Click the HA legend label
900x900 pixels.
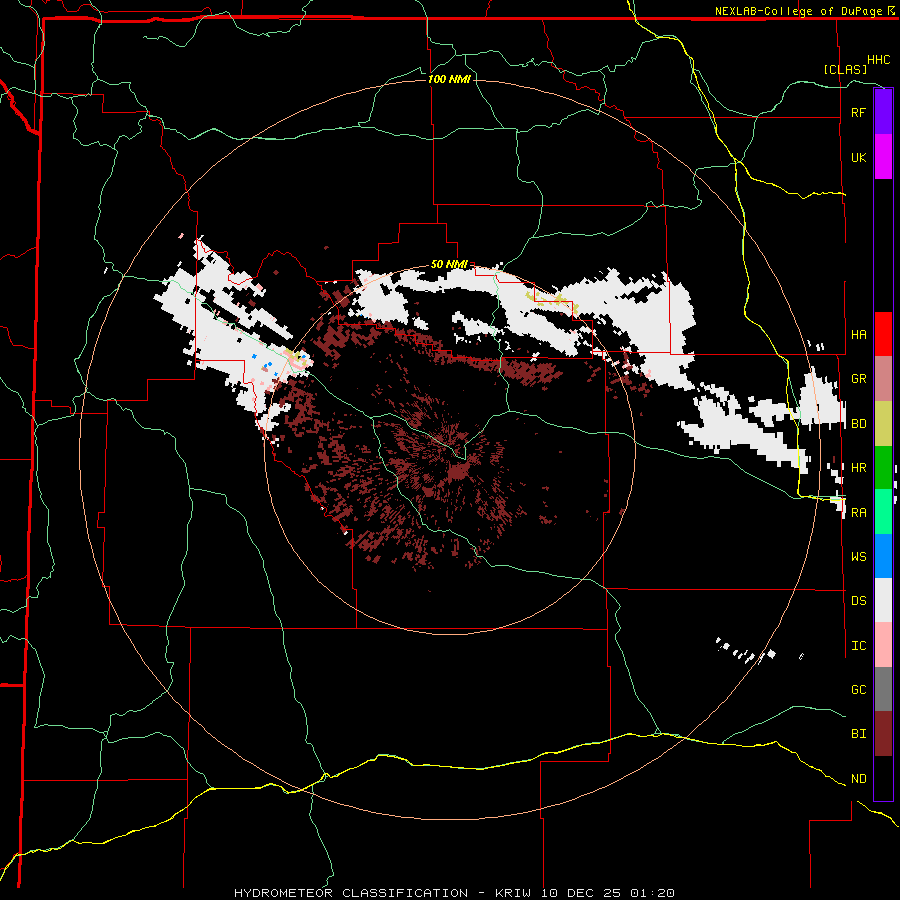[858, 334]
